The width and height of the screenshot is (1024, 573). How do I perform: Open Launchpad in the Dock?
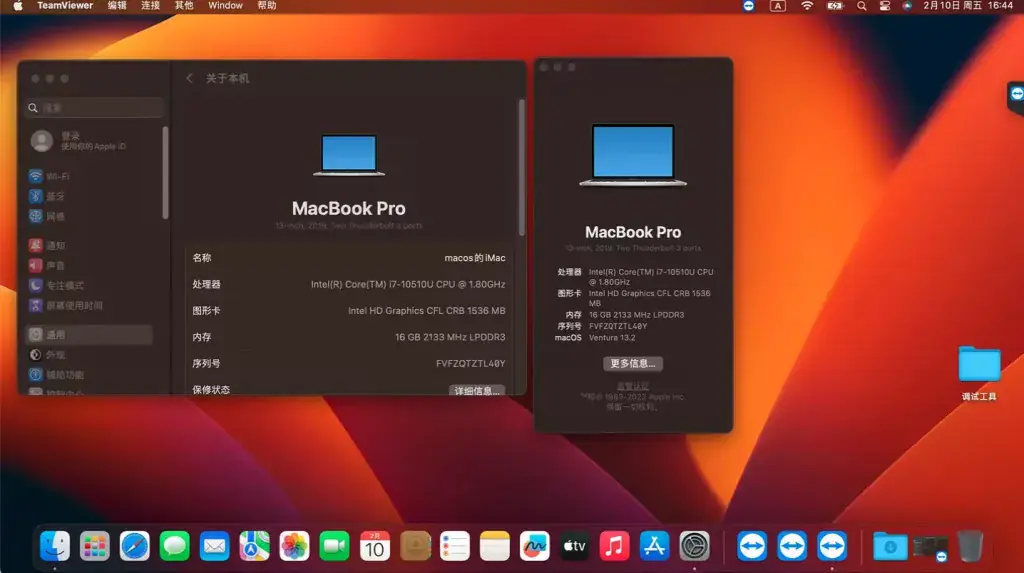pos(95,546)
